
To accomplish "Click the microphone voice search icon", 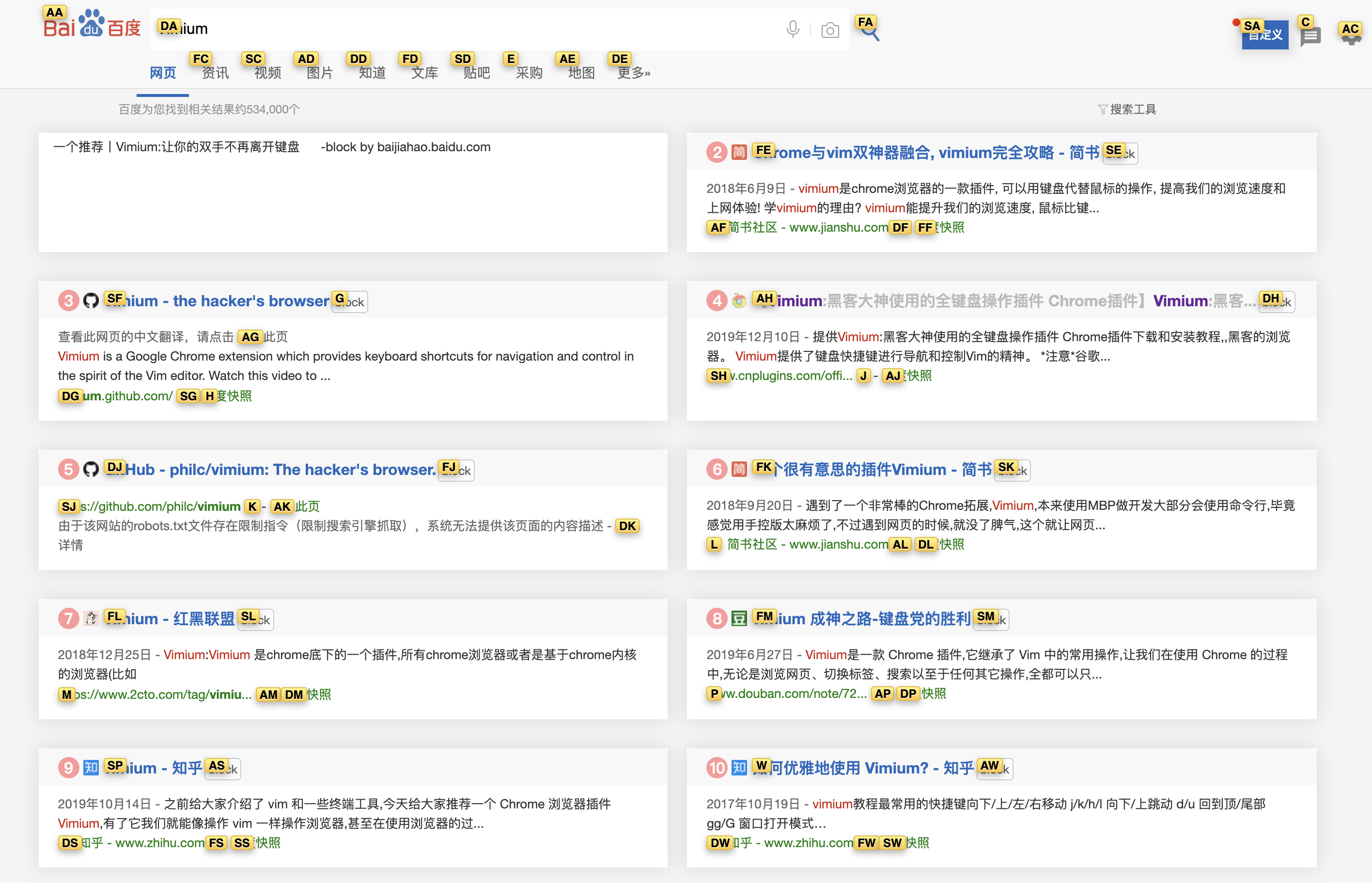I will pyautogui.click(x=793, y=29).
